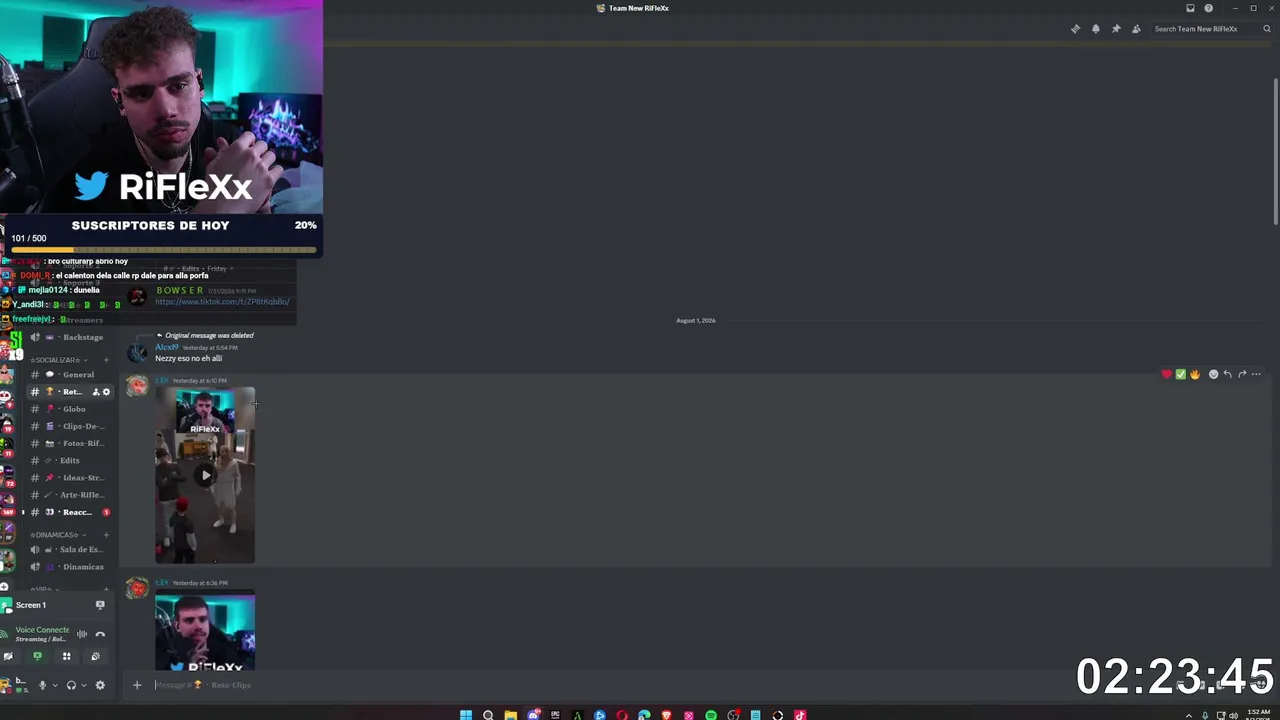Open the Ideas-Str channel
Viewport: 1280px width, 720px height.
(72, 478)
